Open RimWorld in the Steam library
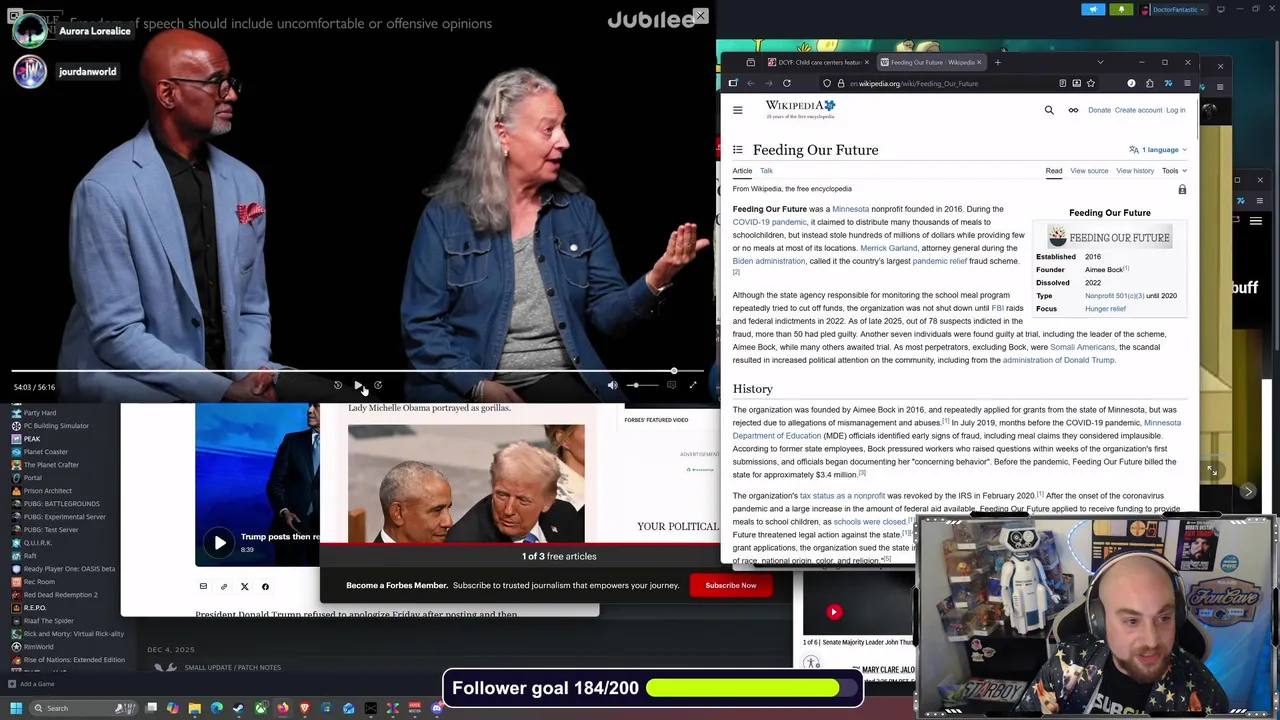This screenshot has width=1280, height=720. coord(38,647)
